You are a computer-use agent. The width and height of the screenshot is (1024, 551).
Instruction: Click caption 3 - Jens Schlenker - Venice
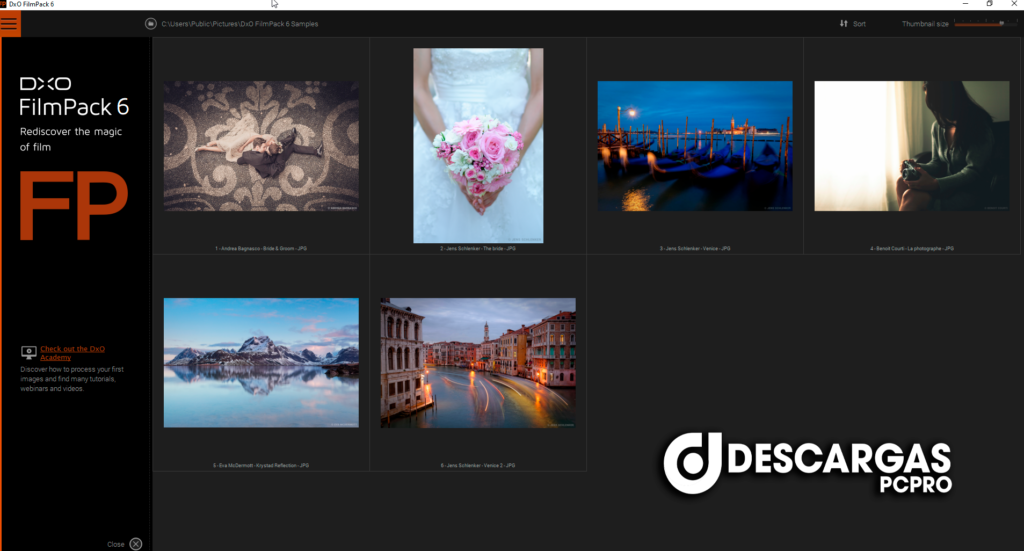pyautogui.click(x=695, y=249)
